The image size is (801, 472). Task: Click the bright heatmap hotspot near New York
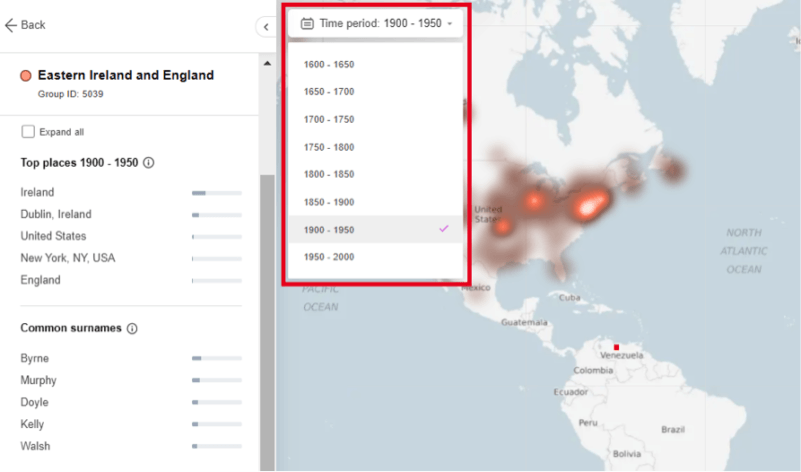tap(588, 206)
